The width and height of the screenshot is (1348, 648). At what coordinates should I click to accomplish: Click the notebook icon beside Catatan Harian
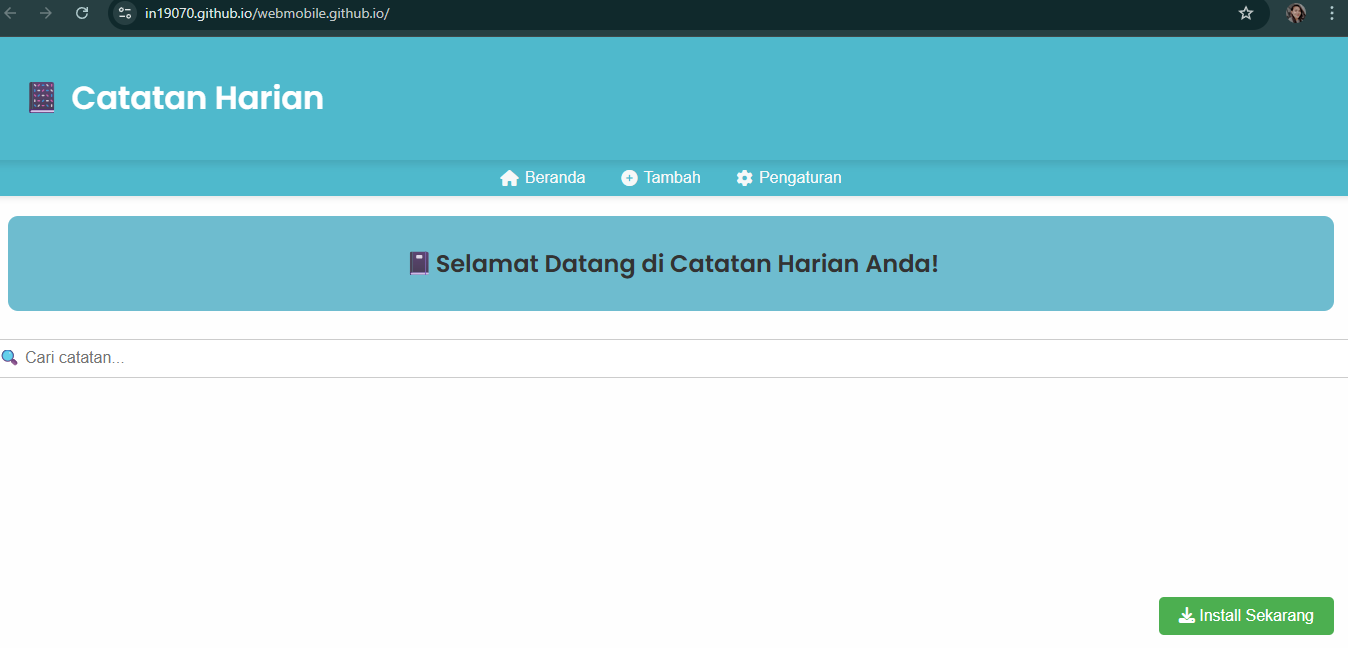[x=42, y=98]
